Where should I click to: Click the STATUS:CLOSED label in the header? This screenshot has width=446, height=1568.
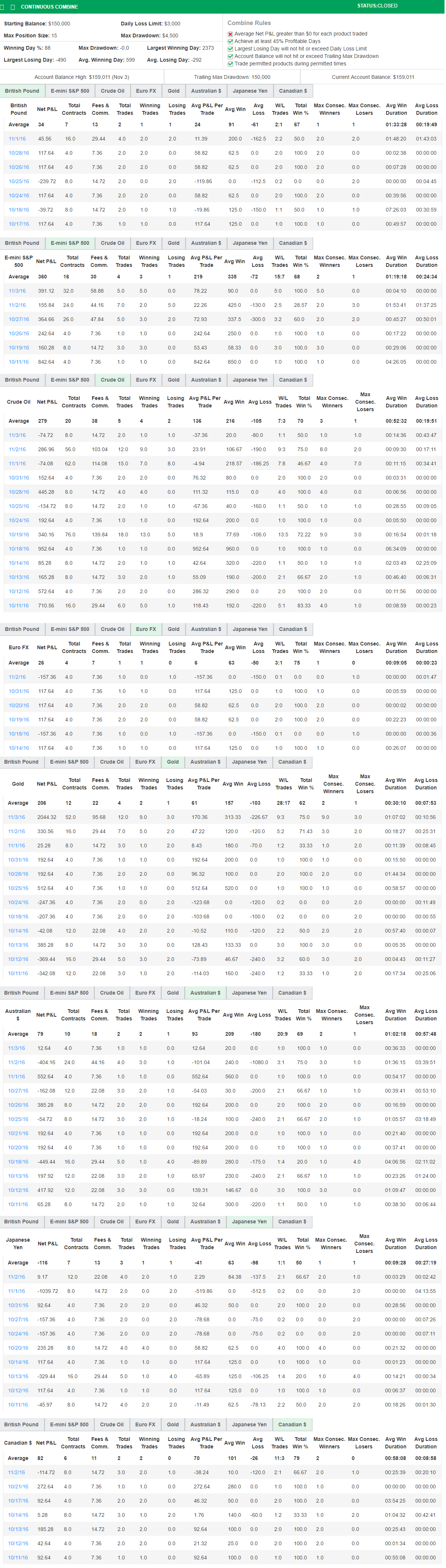377,6
